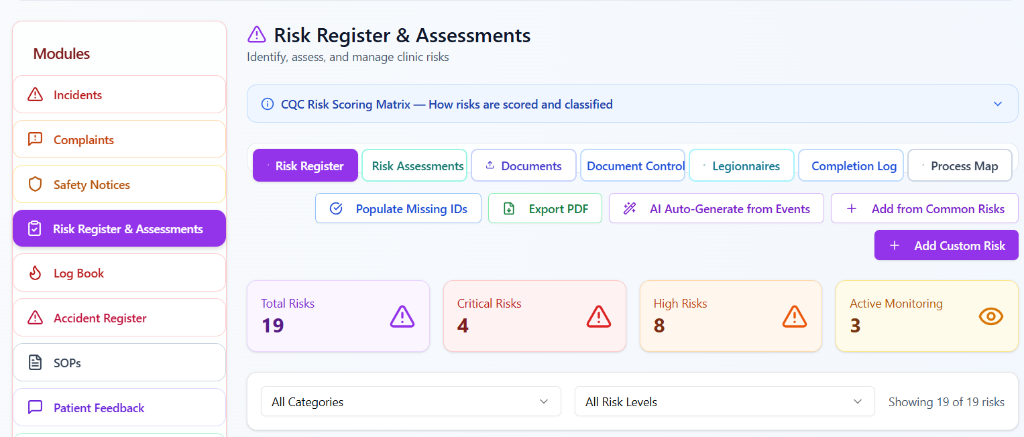Open the All Categories dropdown
1024x437 pixels.
click(411, 402)
